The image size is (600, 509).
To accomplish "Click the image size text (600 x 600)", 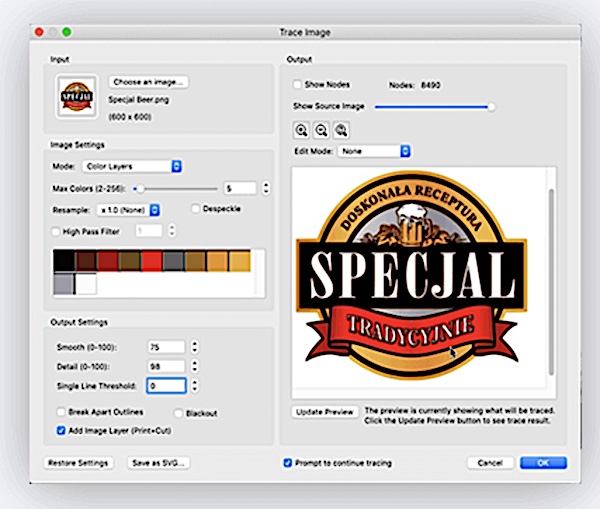I will click(x=130, y=117).
